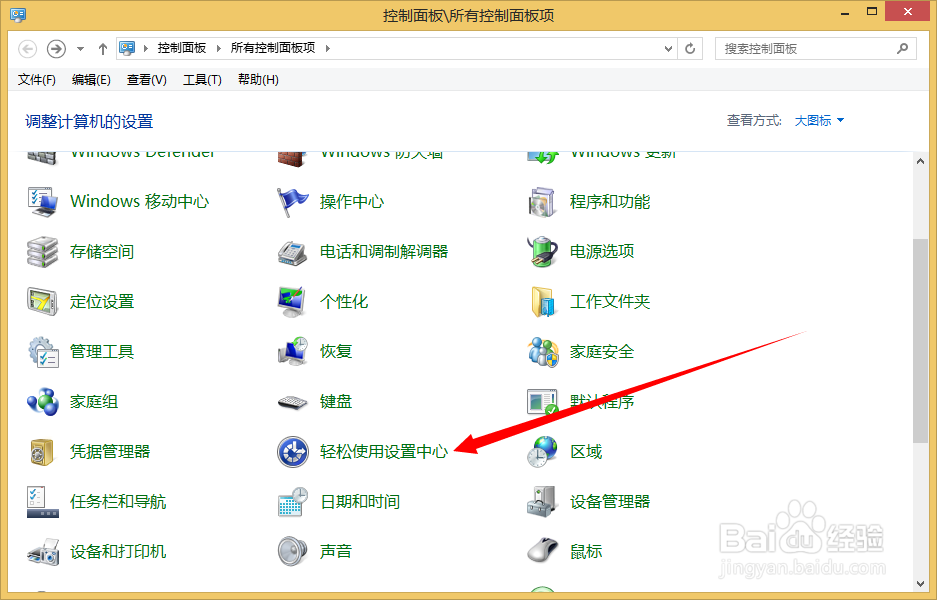The width and height of the screenshot is (937, 600).
Task: Click the refresh button in address bar
Action: click(690, 47)
